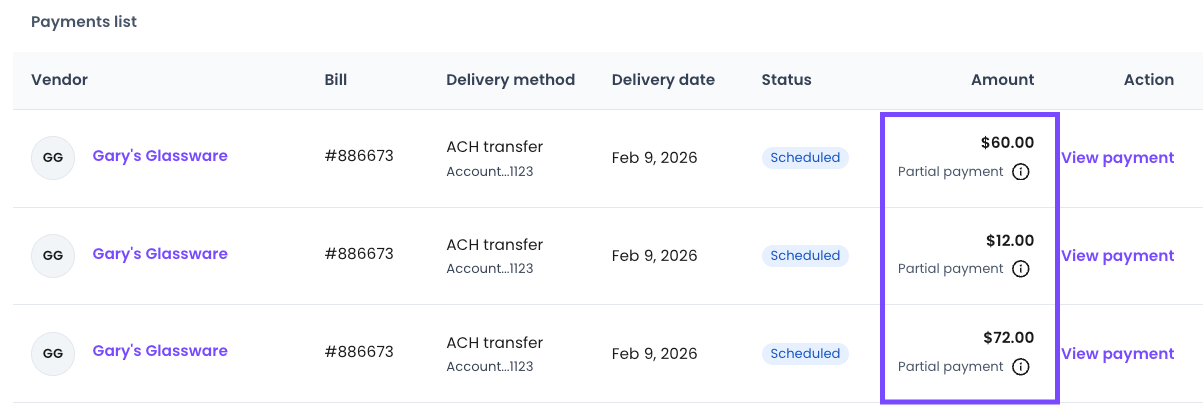Click the Bill column header
The image size is (1203, 405).
[x=336, y=80]
